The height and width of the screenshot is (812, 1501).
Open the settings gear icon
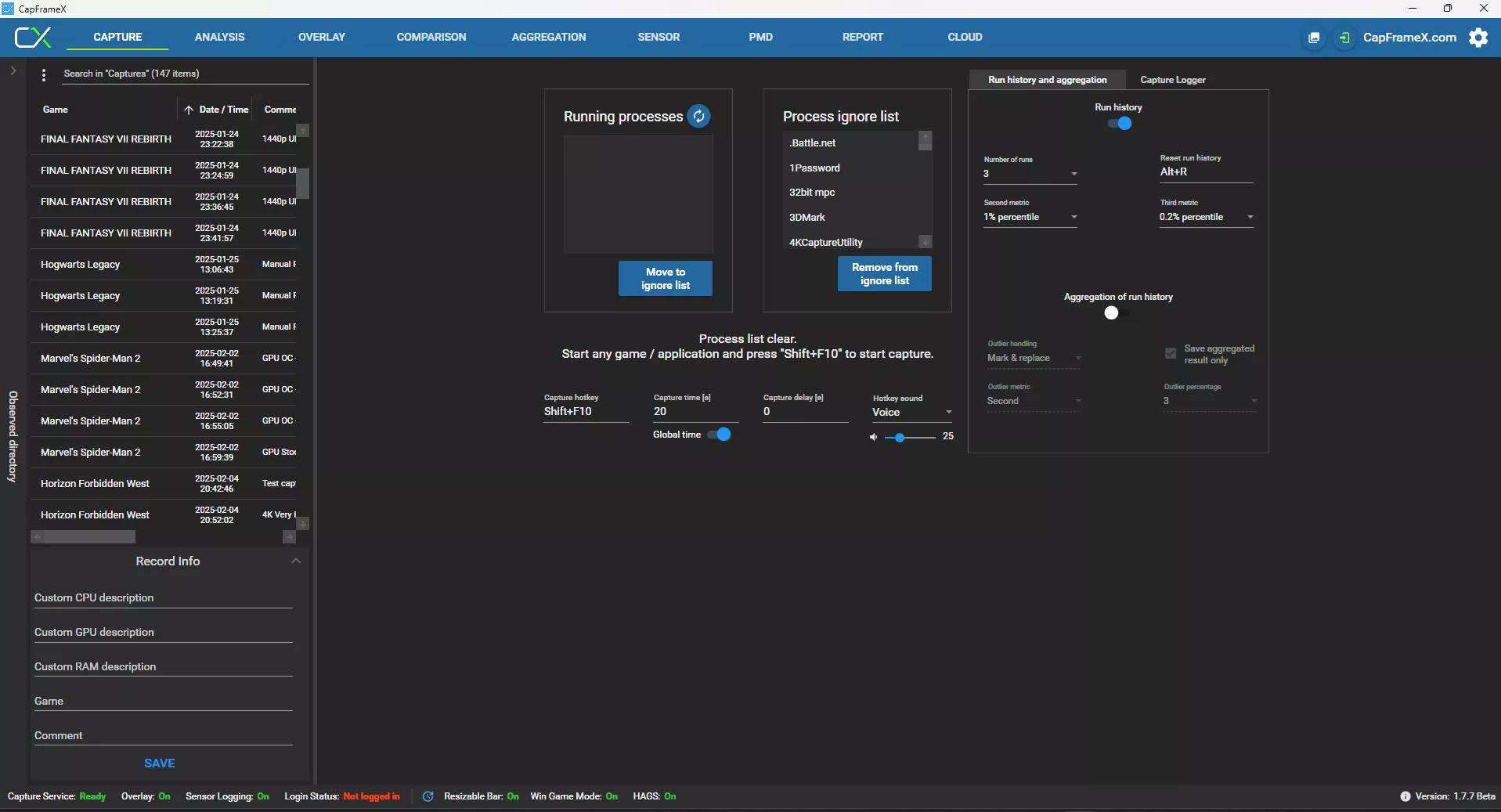[1478, 38]
